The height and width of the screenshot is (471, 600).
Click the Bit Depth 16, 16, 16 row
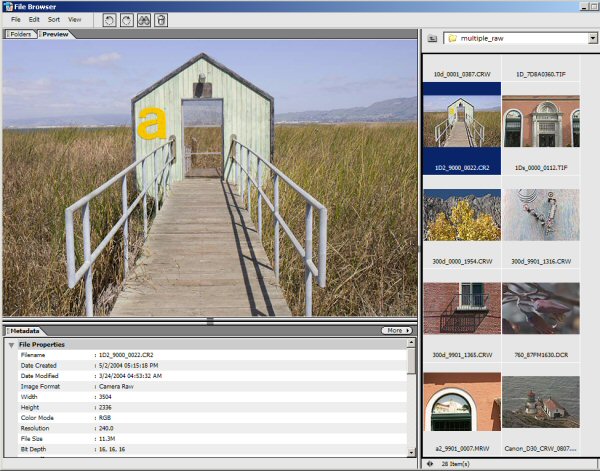click(212, 449)
